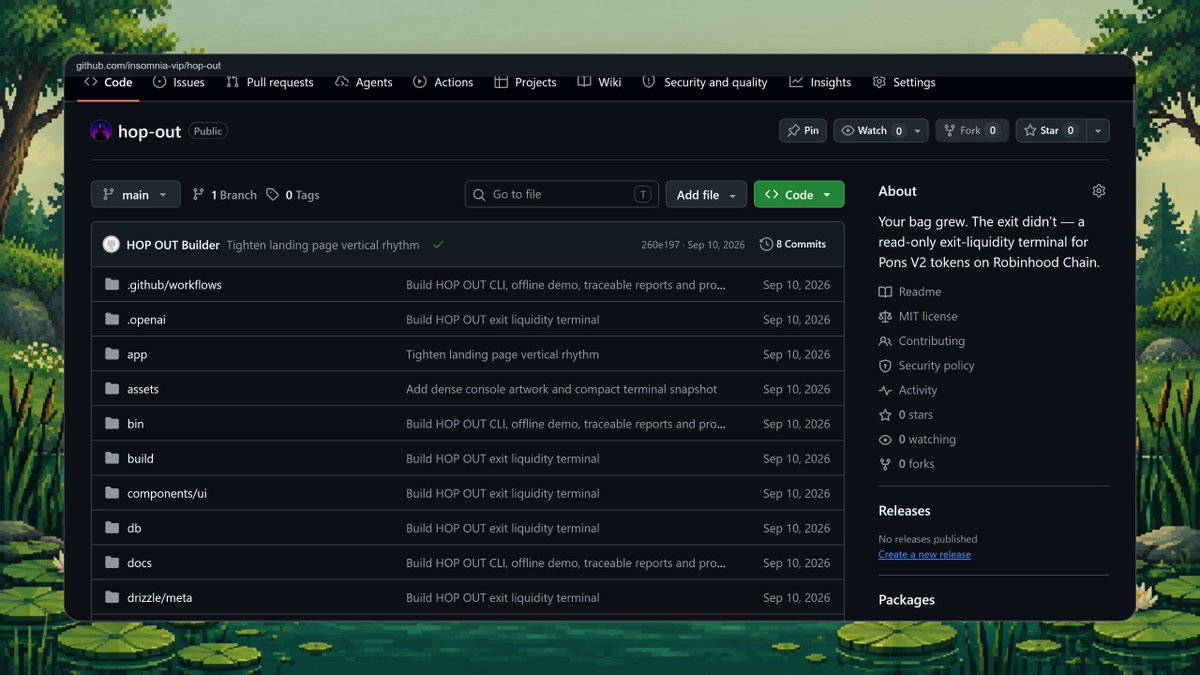Click the Tags icon beside 0 Tags
The height and width of the screenshot is (675, 1200).
[x=273, y=195]
